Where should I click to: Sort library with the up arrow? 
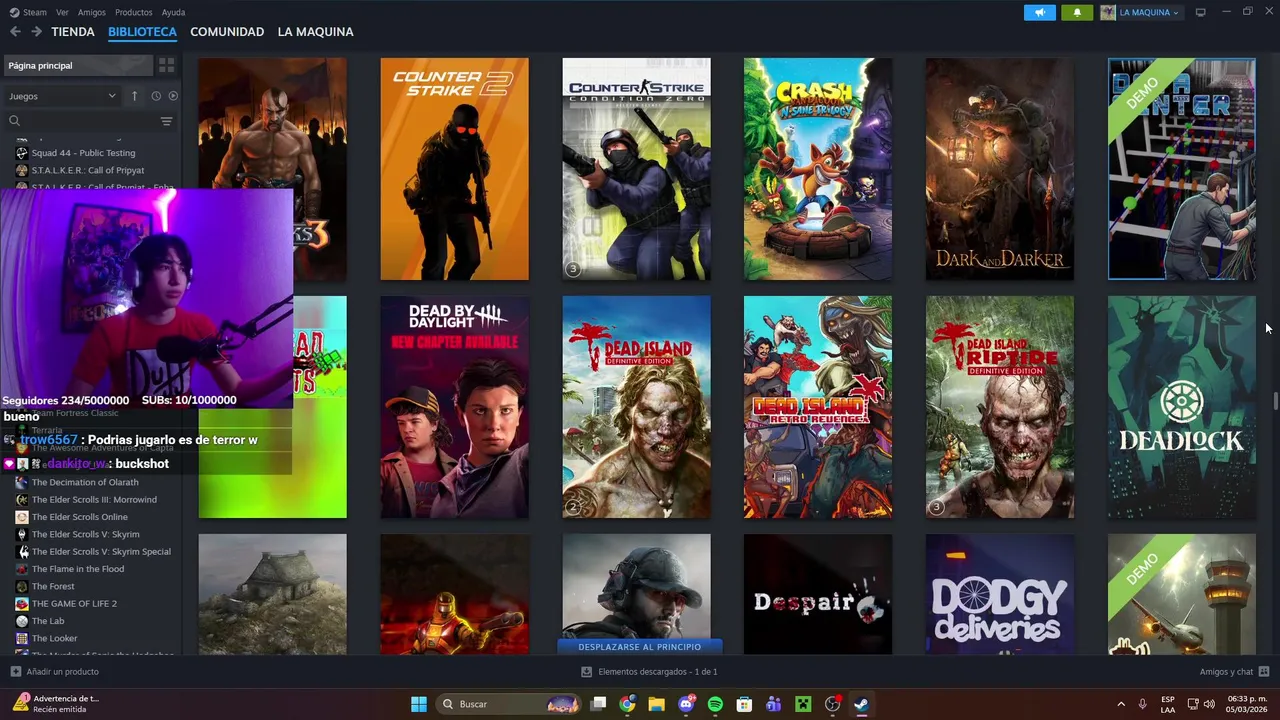(x=134, y=96)
